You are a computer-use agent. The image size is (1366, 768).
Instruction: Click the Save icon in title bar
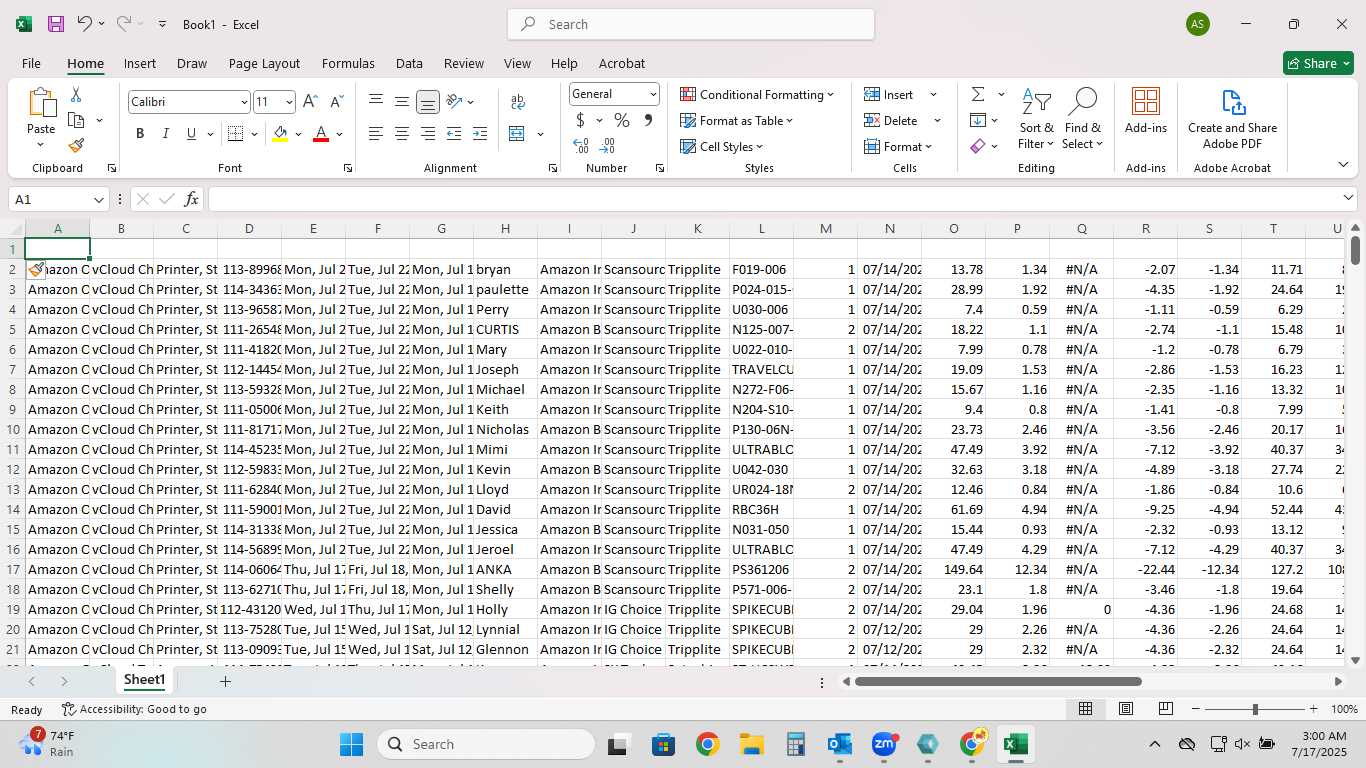[56, 24]
